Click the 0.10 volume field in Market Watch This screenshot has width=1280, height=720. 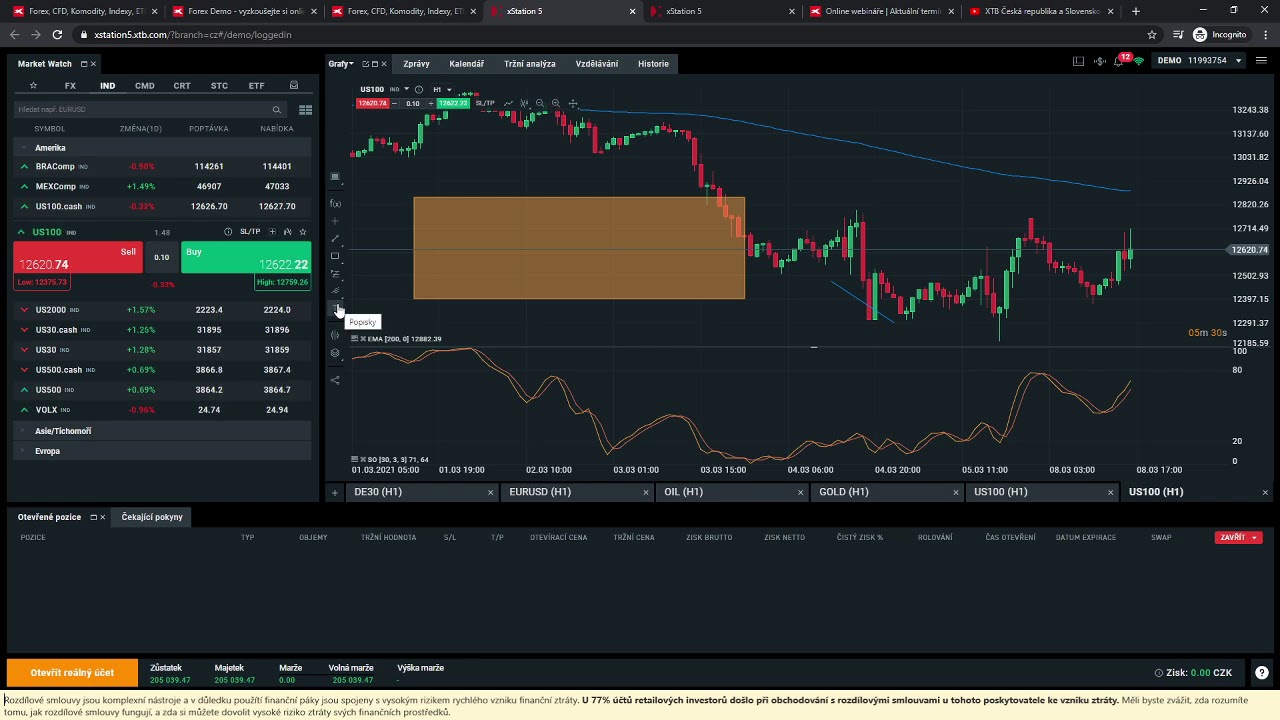(161, 258)
